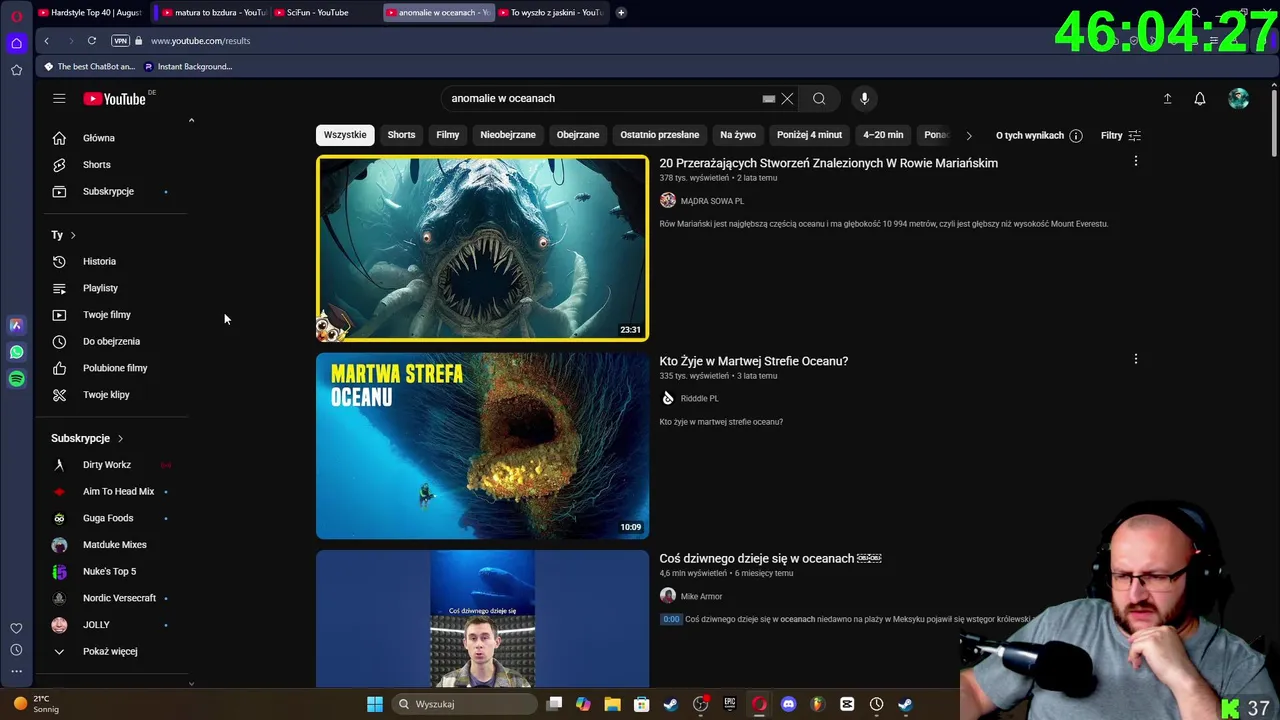Switch to To wyszło z jaskini tab

click(x=550, y=12)
